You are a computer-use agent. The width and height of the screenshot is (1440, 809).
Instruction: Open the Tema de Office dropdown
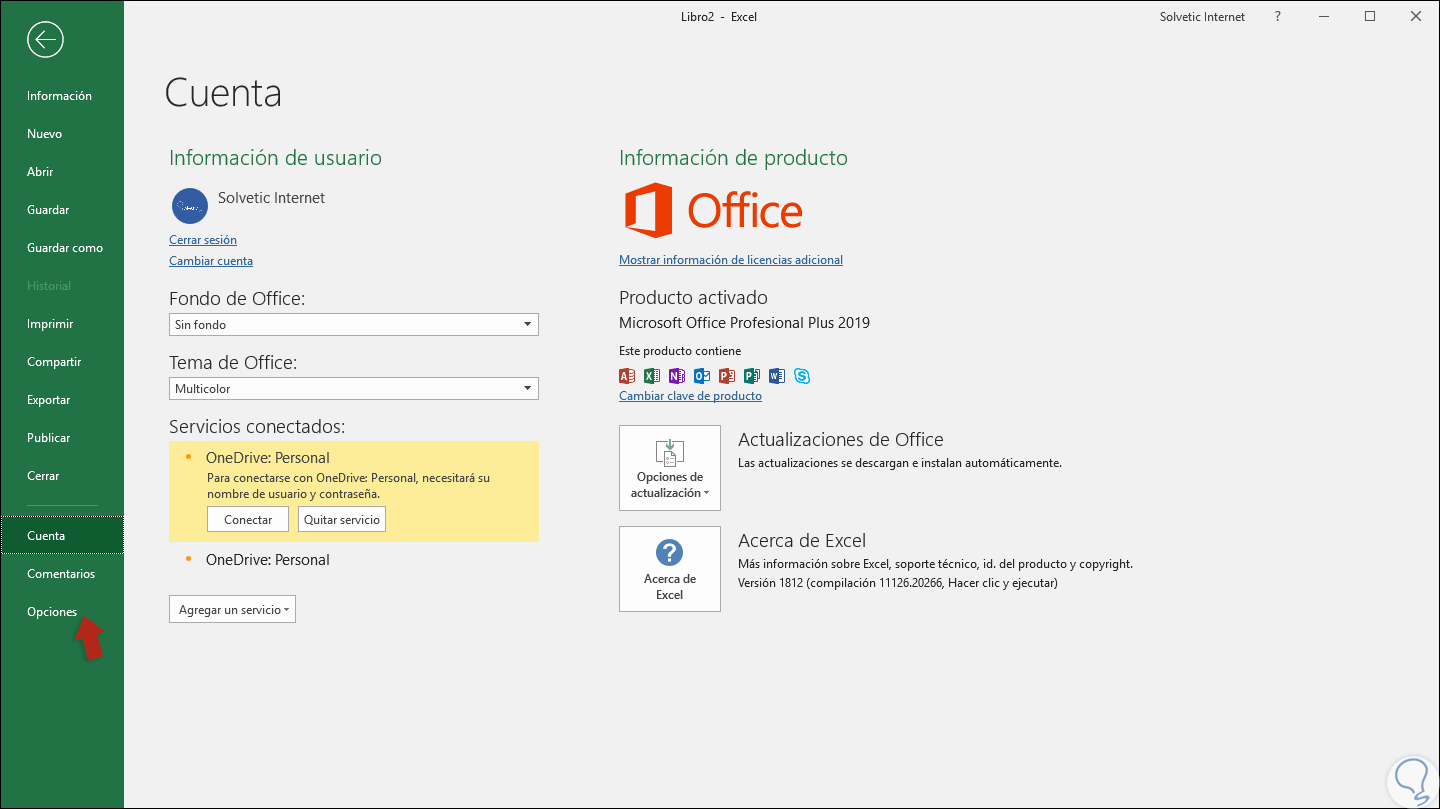coord(354,389)
